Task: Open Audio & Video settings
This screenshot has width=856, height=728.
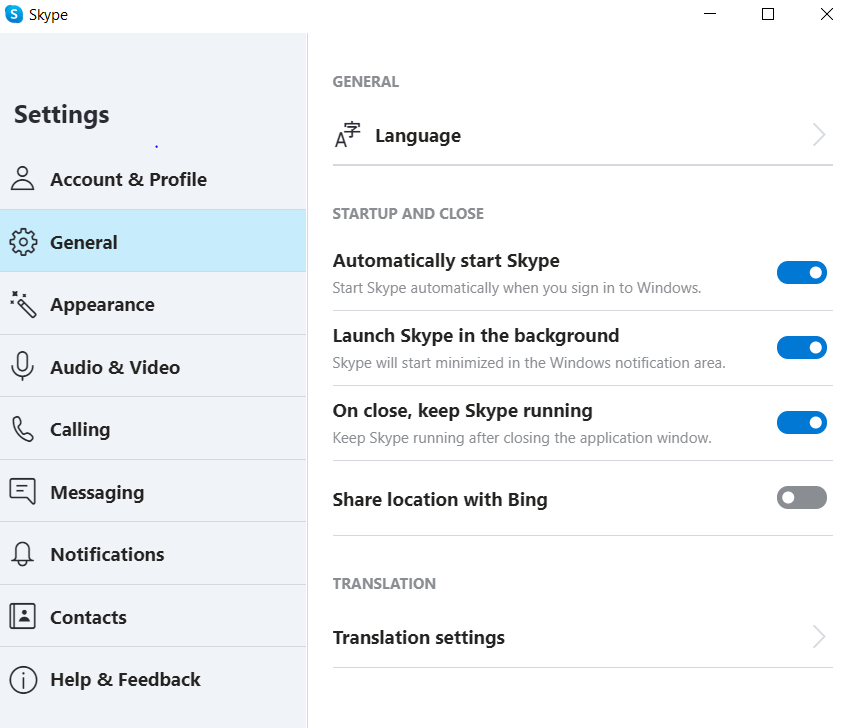Action: click(x=153, y=366)
